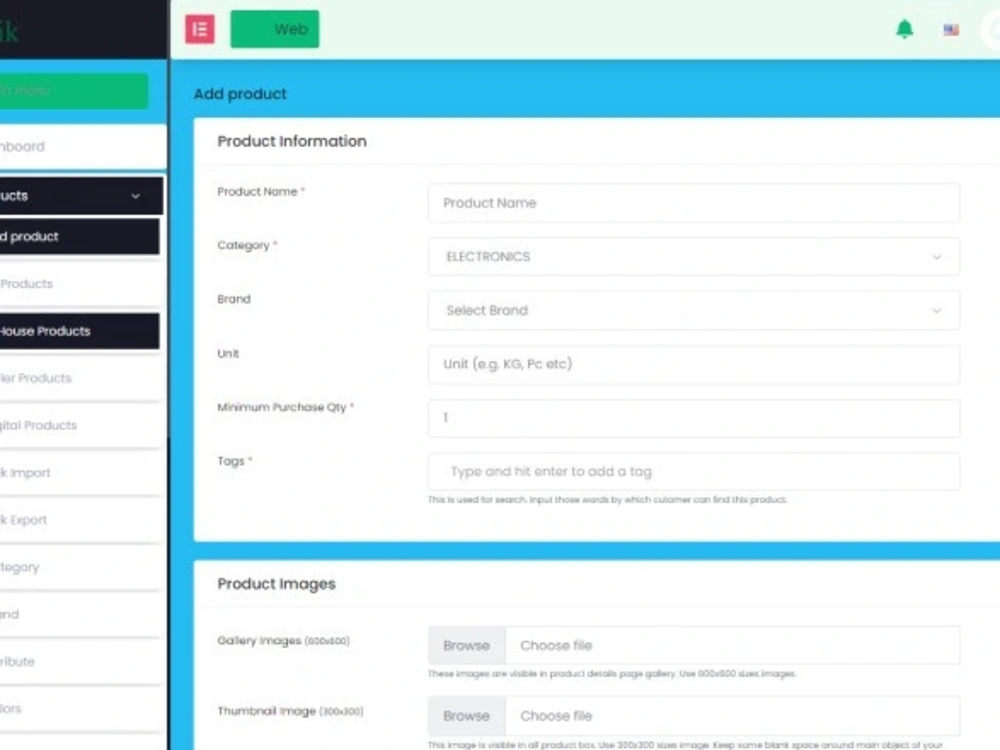Open the ELECTRONICS category dropdown
The image size is (1000, 750).
tap(693, 256)
